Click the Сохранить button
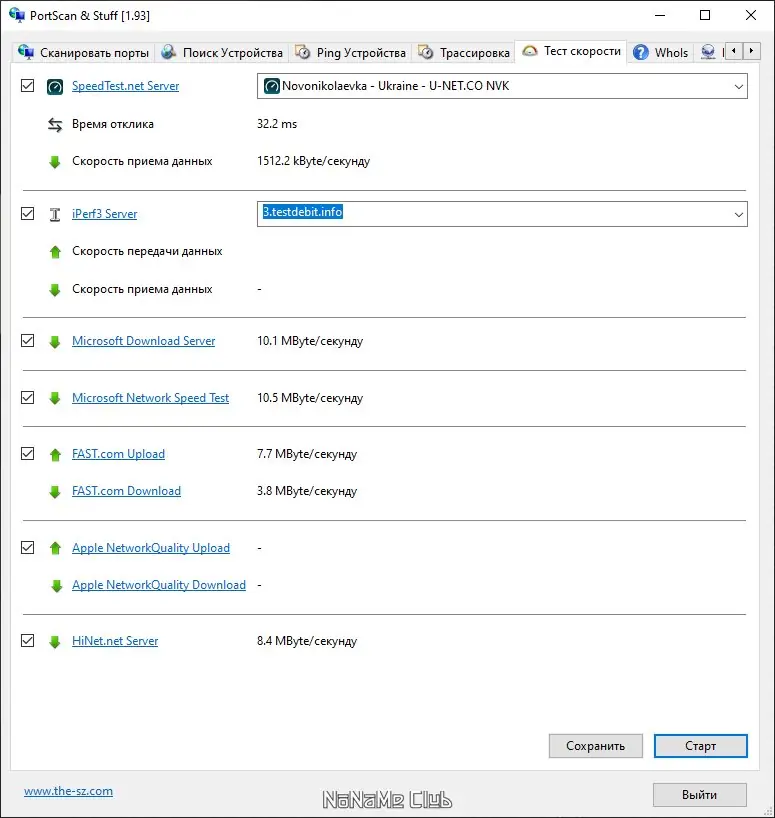 pyautogui.click(x=596, y=746)
